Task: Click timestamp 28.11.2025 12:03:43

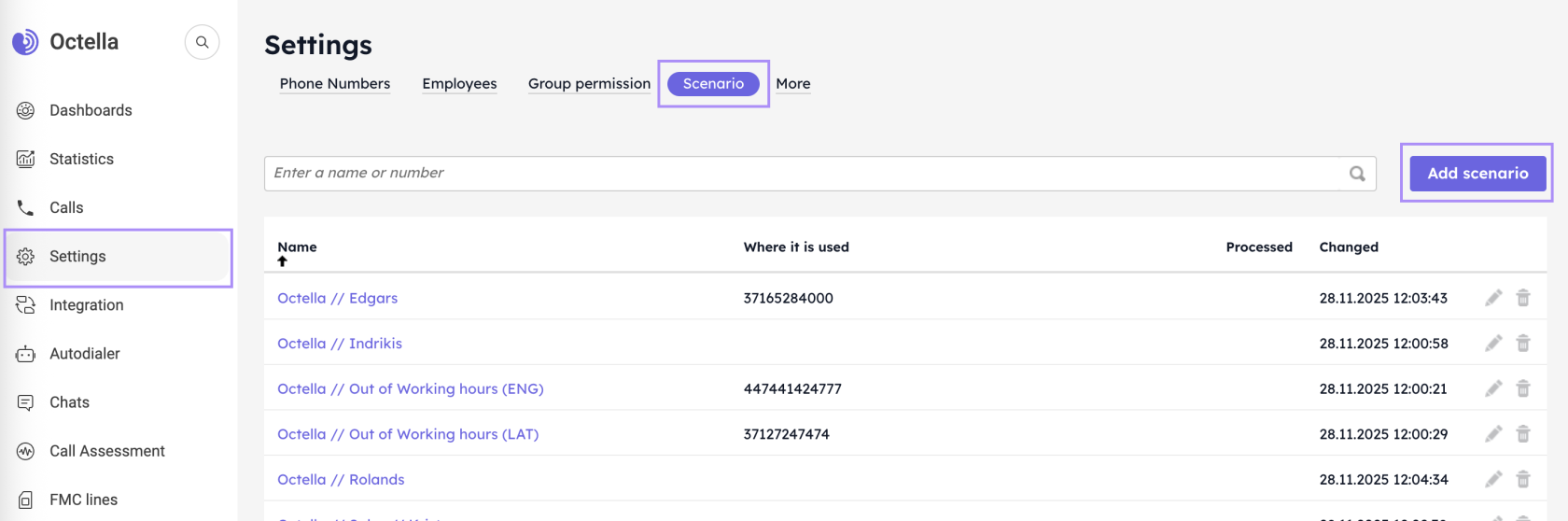Action: pyautogui.click(x=1383, y=298)
